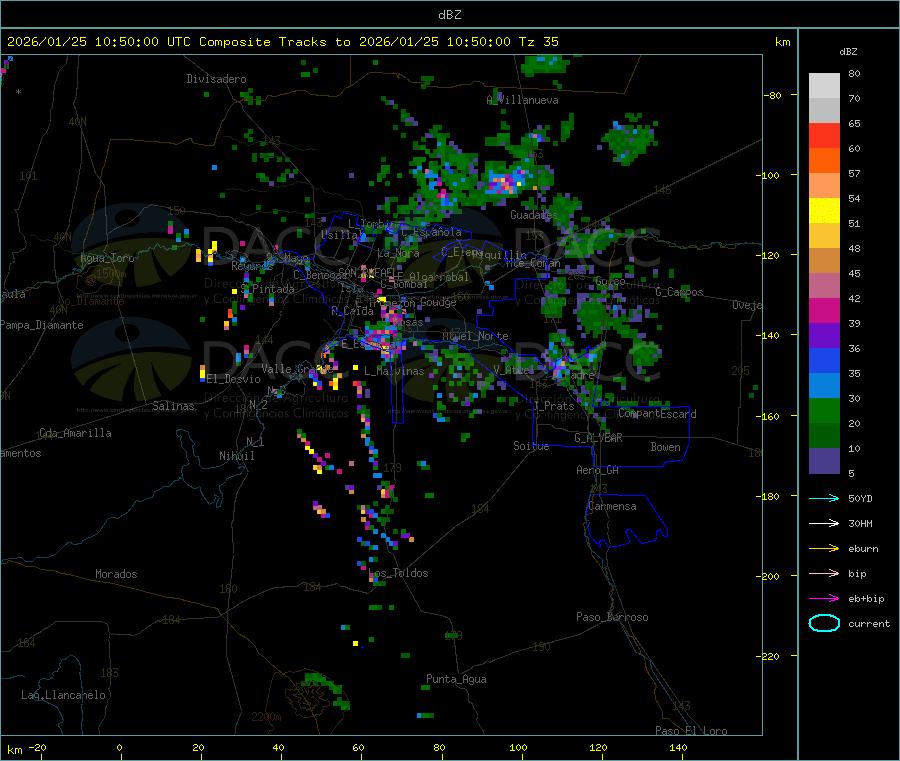The image size is (900, 761).
Task: Click the 'Paso_El_Loro' place label
Action: [692, 731]
